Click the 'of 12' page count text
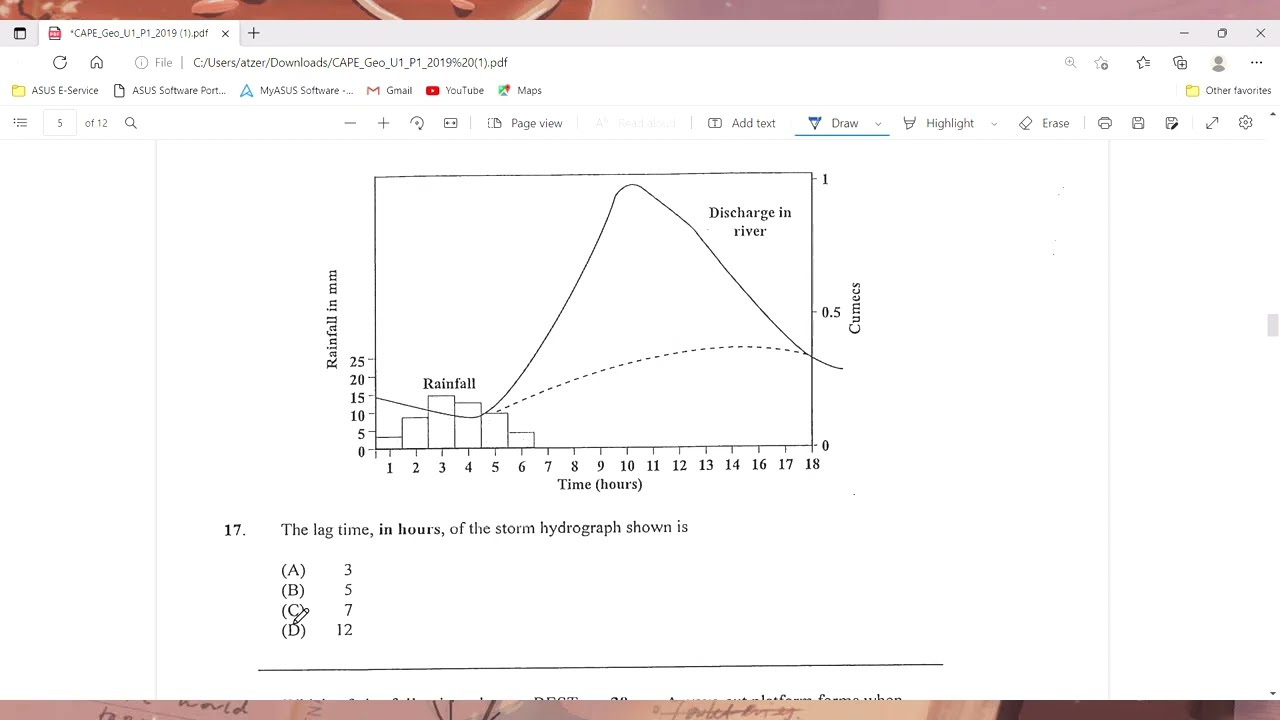 (96, 123)
